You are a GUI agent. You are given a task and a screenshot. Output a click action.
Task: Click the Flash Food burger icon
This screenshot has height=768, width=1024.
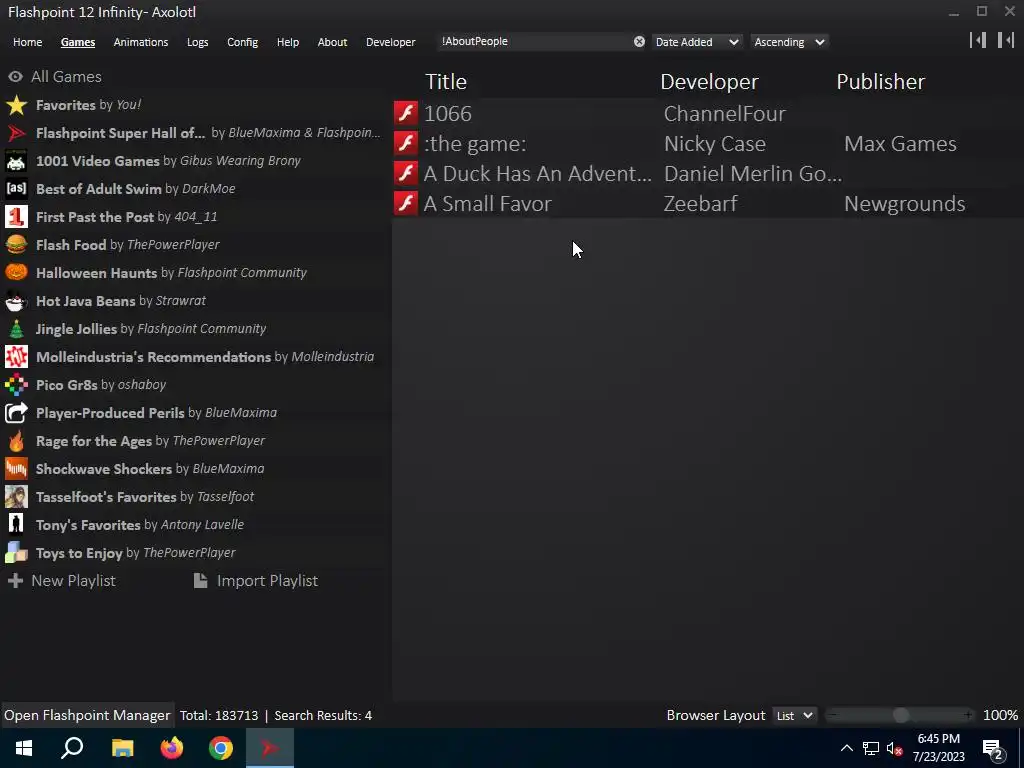(x=16, y=245)
